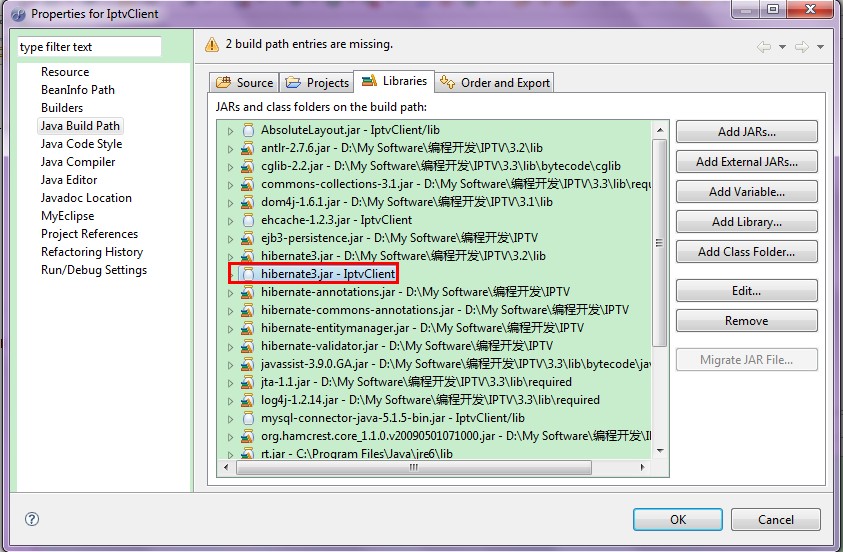Expand the AbsoluteLayout.jar entry
The image size is (843, 552).
pos(230,131)
